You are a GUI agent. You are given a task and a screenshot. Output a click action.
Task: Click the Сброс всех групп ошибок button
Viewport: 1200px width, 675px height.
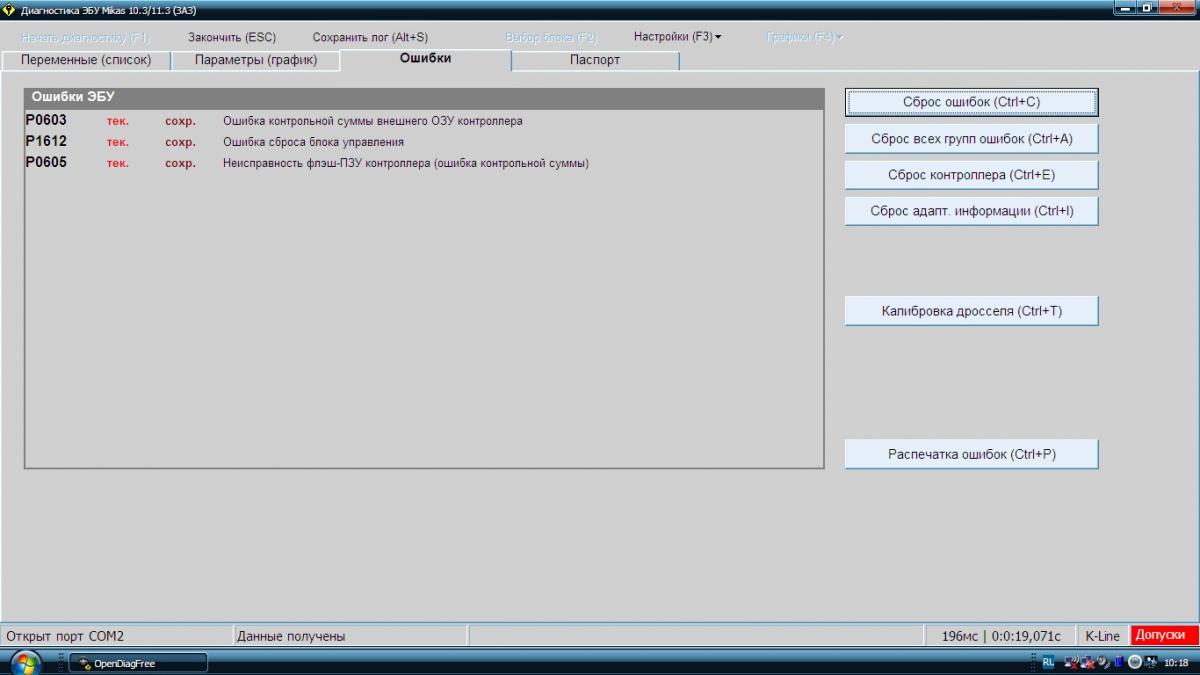pyautogui.click(x=972, y=139)
